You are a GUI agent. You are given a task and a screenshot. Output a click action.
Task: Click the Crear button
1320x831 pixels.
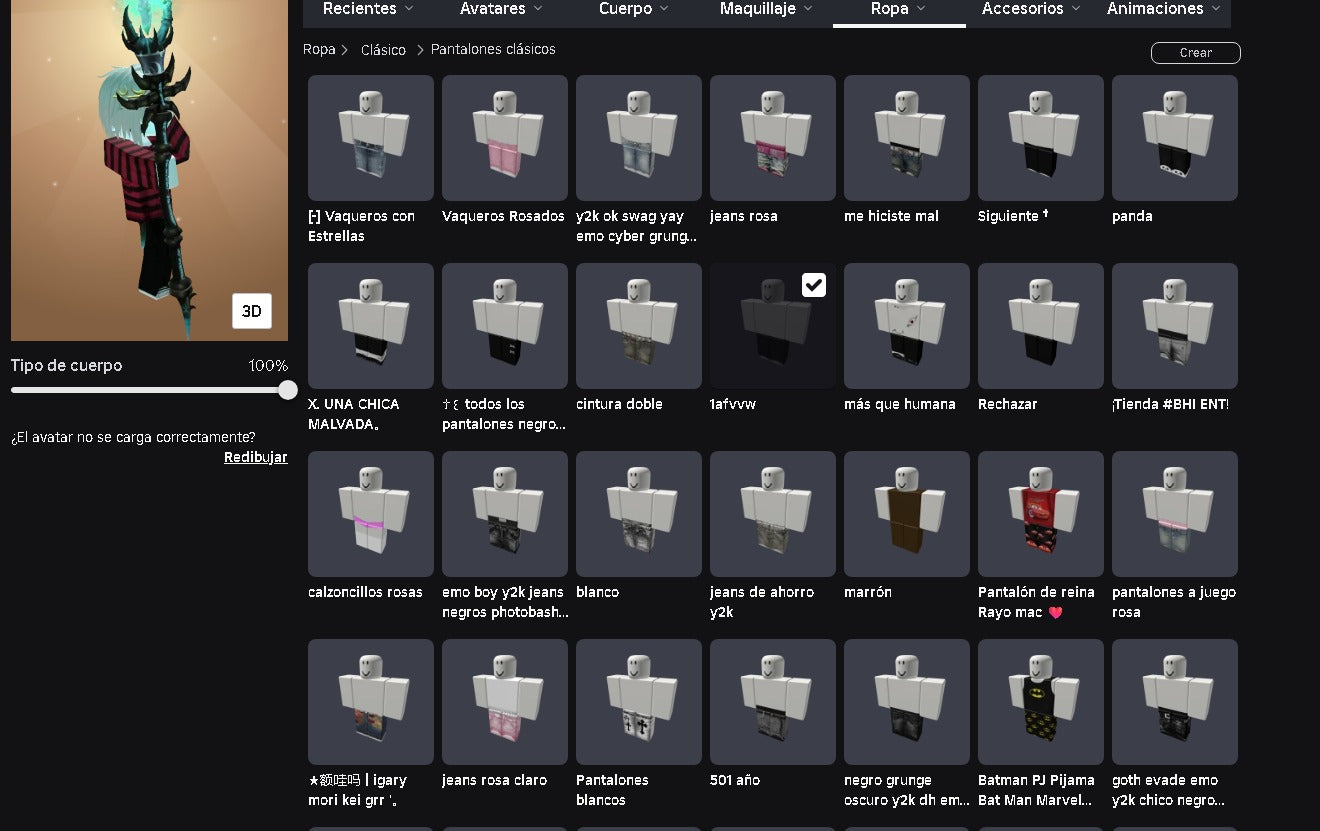1196,53
